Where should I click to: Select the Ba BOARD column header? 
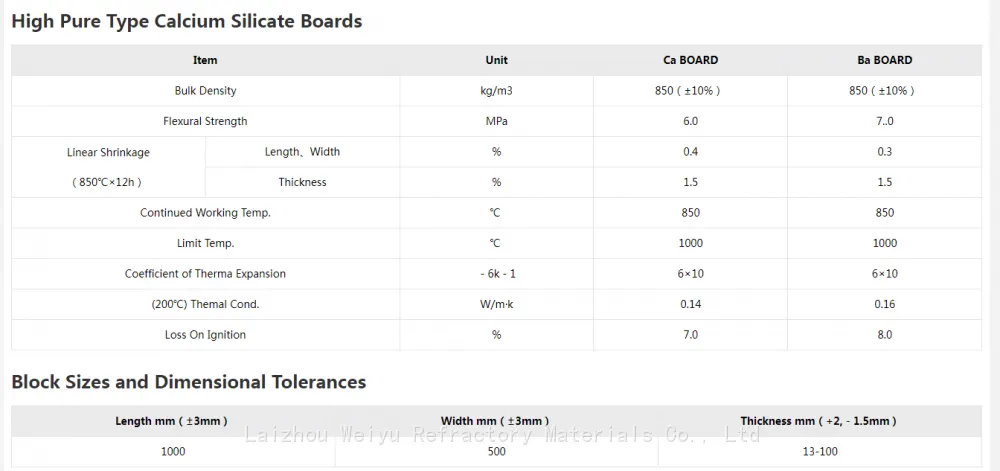[885, 60]
